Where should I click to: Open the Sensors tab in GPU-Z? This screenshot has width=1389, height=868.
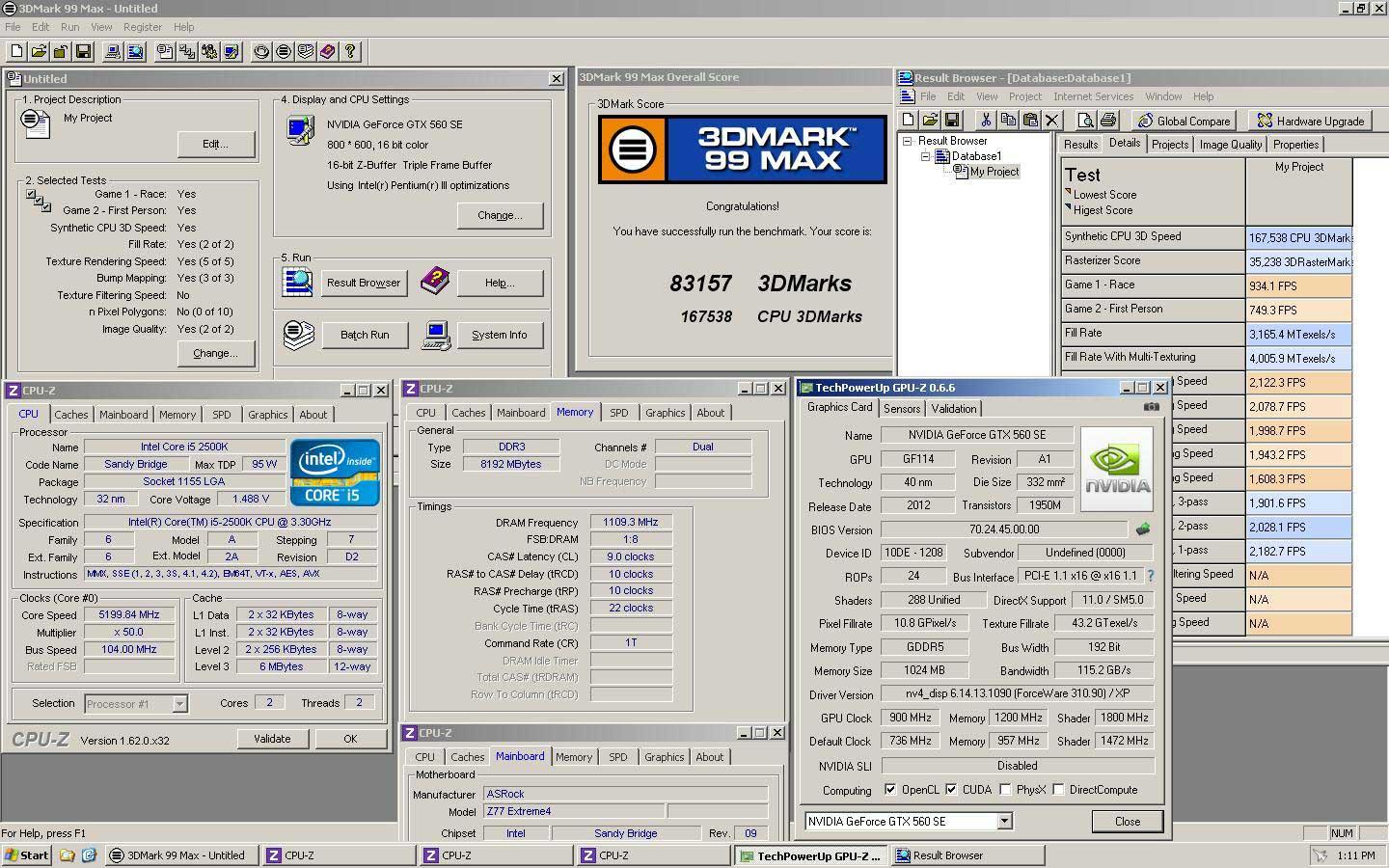coord(902,409)
